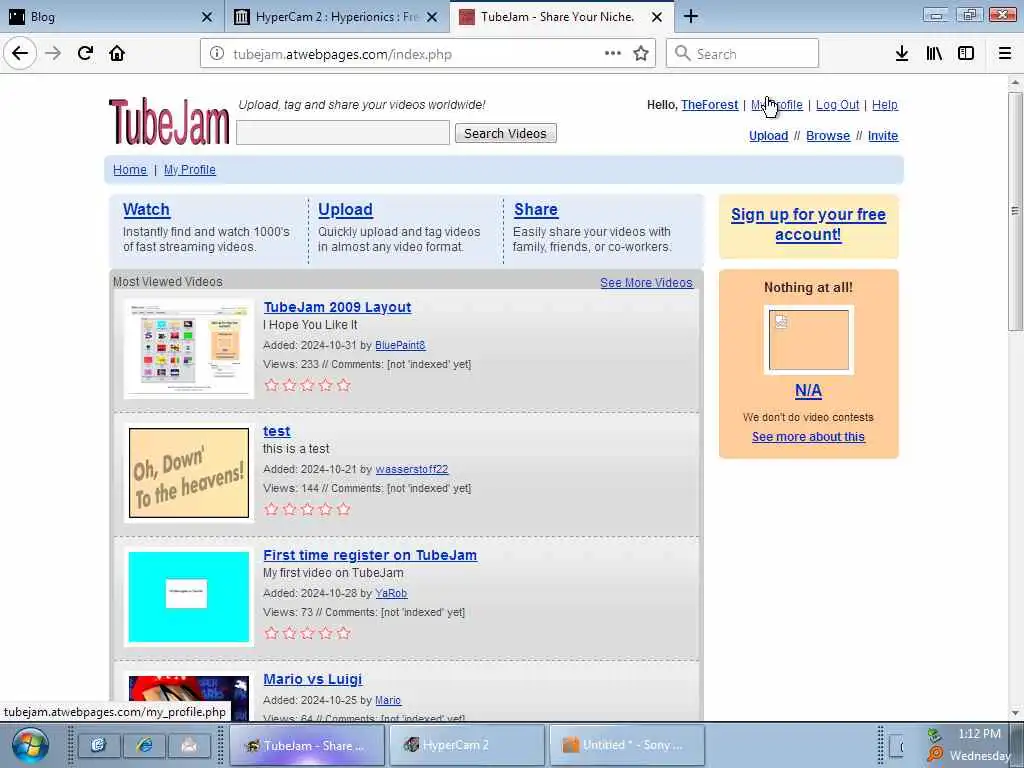Viewport: 1024px width, 768px height.
Task: Close the Blog tab
Action: pos(207,17)
